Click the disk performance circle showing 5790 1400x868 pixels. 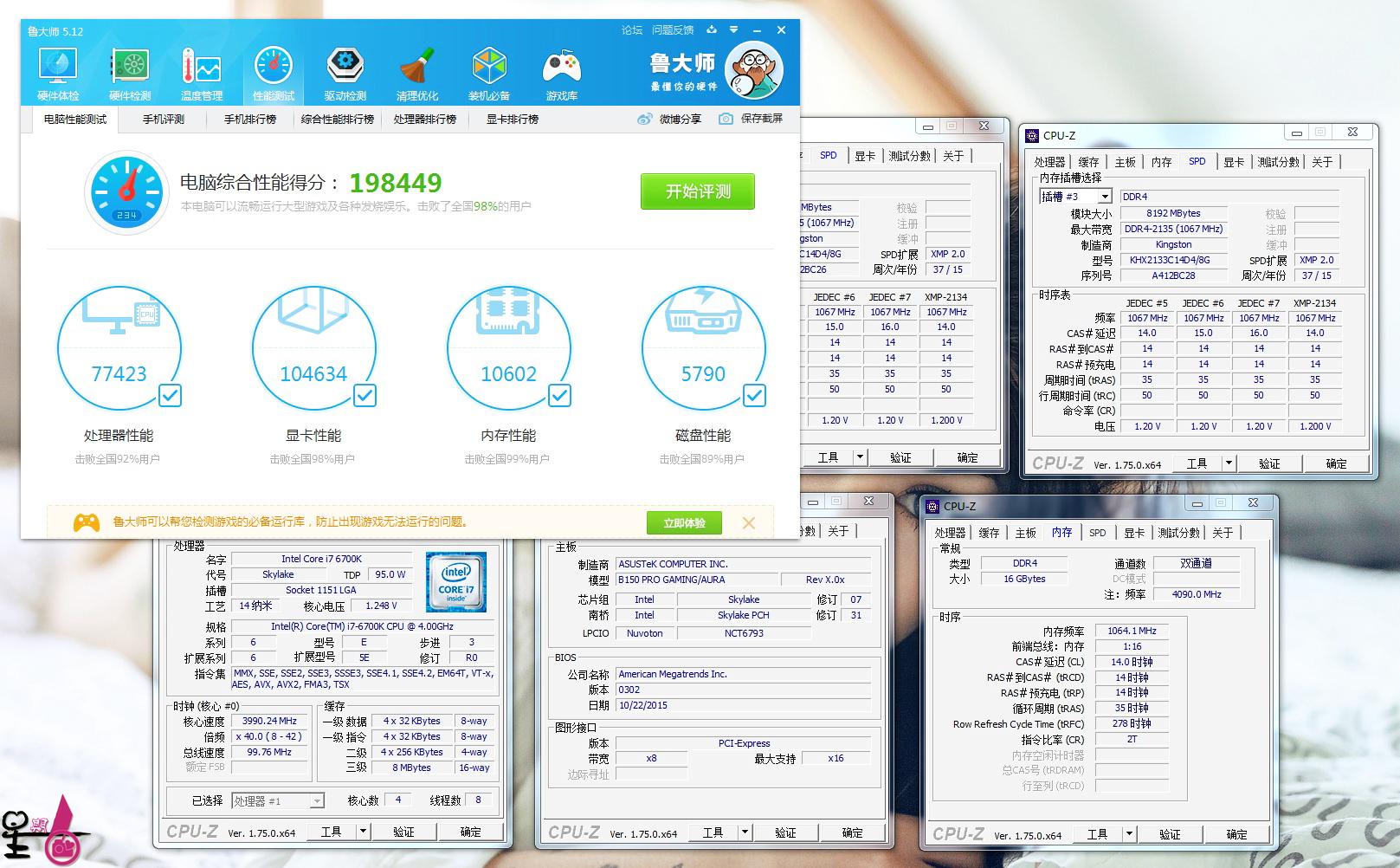703,348
